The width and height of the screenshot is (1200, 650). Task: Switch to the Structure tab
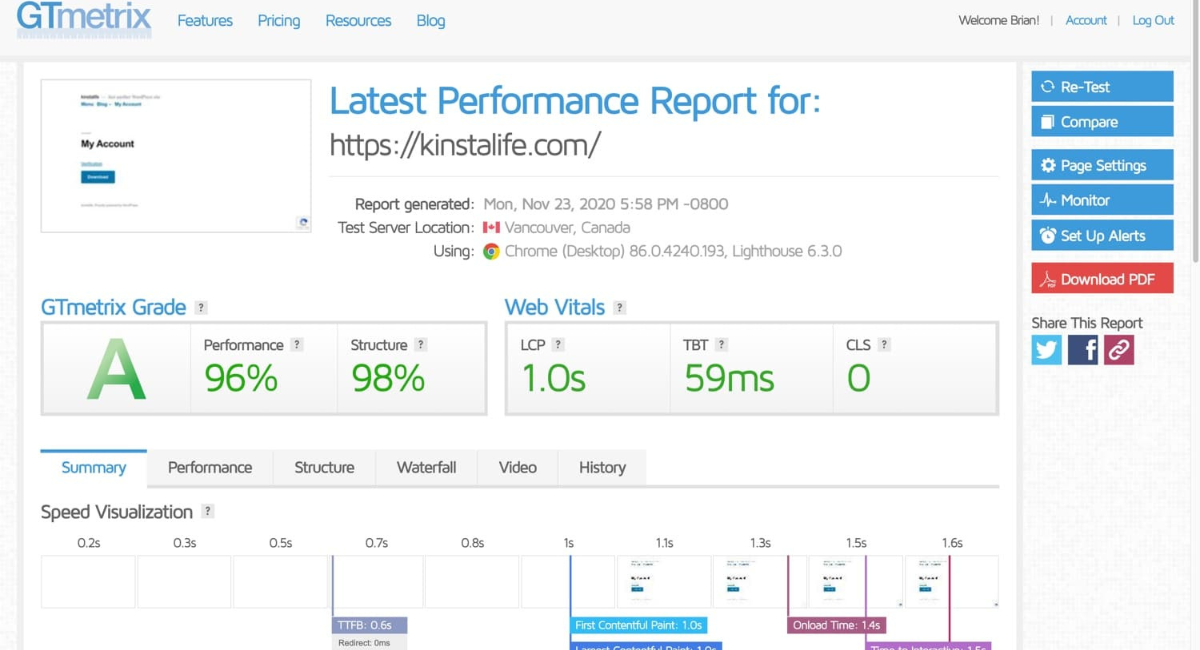point(324,467)
